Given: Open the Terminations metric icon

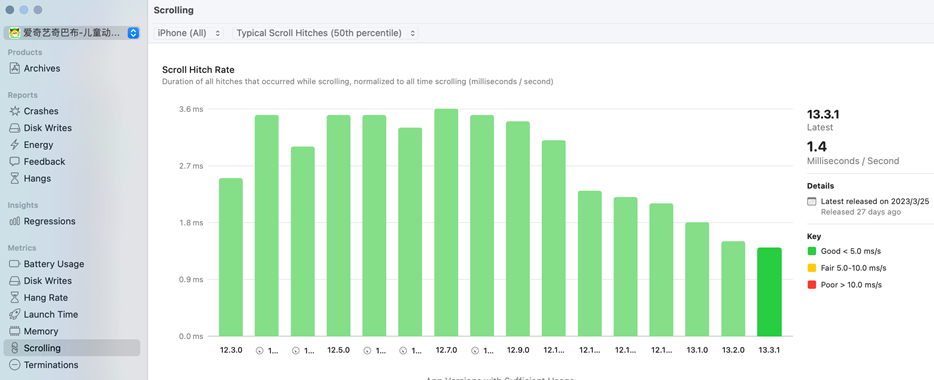Looking at the screenshot, I should [14, 365].
